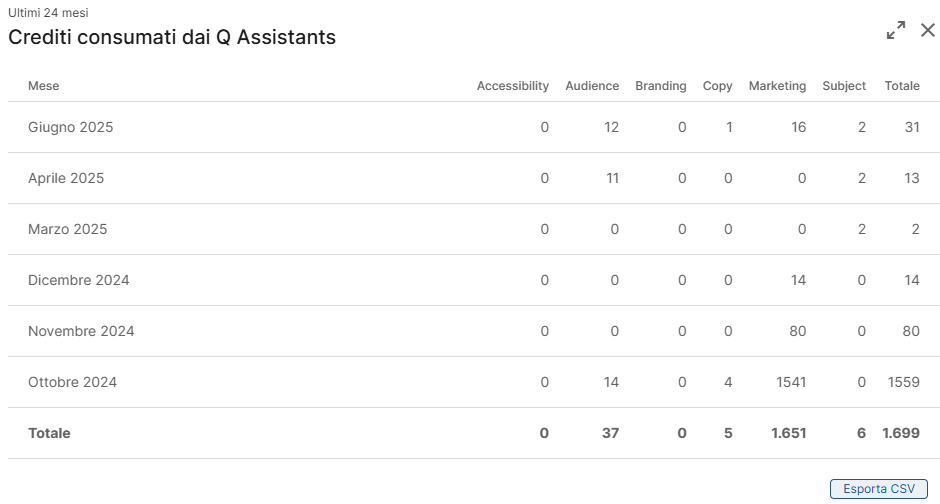Sort by the Audience column header

pos(592,86)
